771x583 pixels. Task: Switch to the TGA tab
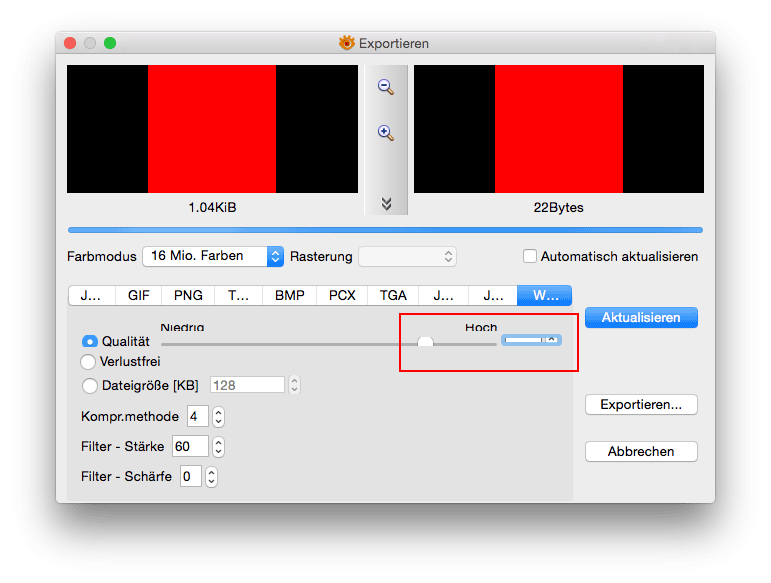(393, 295)
